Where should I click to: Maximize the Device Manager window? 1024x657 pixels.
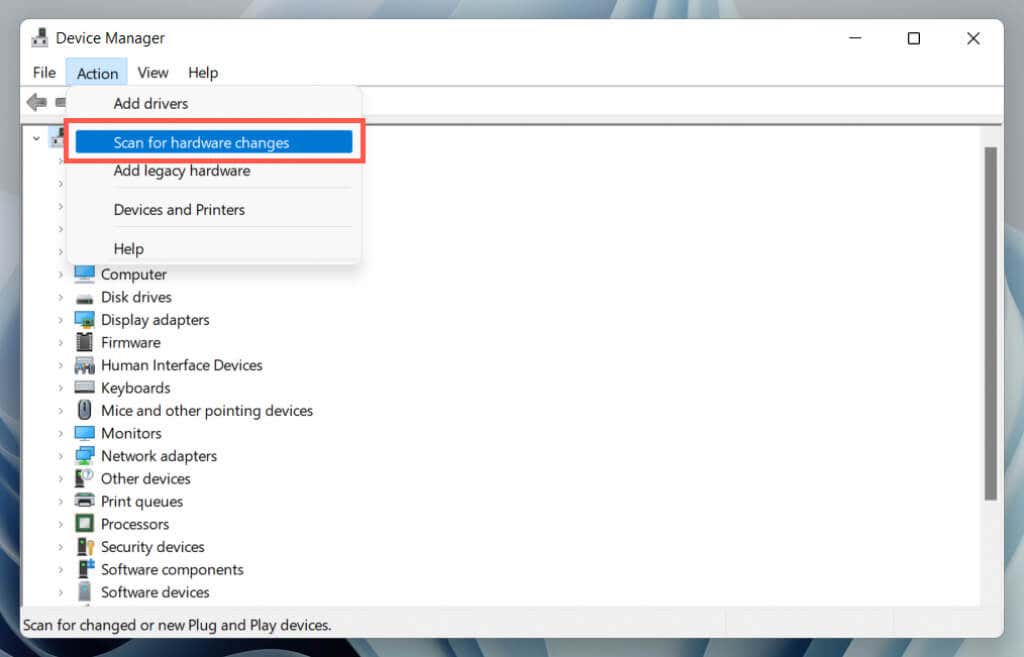click(x=914, y=39)
